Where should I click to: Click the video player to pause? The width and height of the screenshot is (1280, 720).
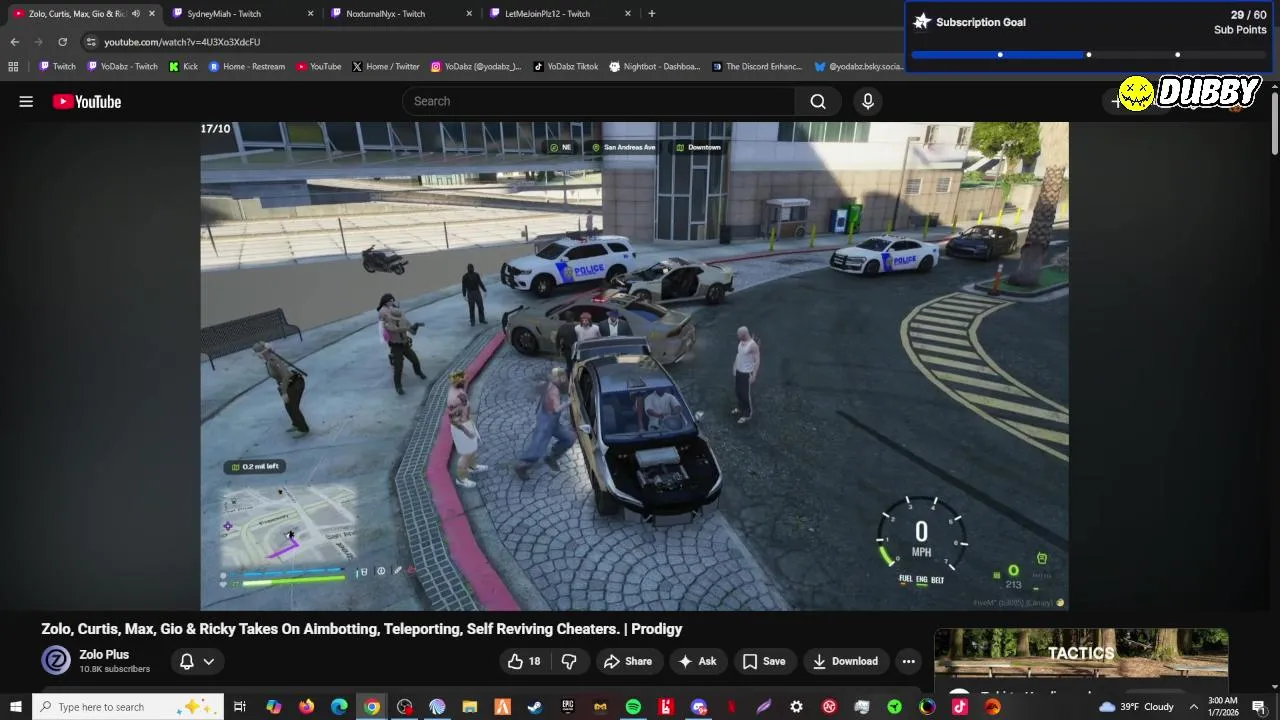(634, 366)
